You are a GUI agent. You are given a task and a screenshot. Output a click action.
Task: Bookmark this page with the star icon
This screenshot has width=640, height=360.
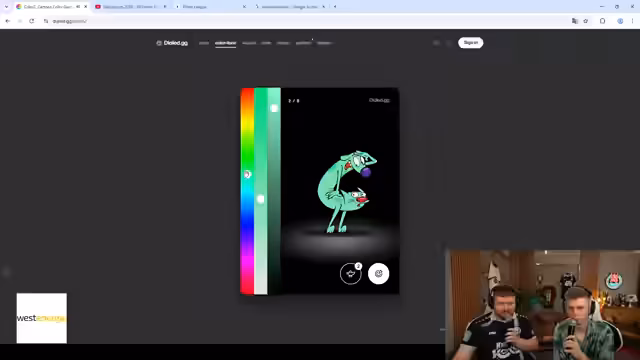586,21
